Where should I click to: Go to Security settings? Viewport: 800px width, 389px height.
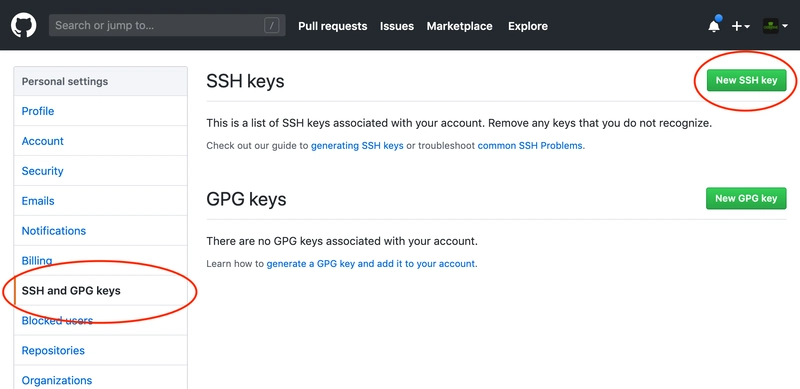click(101, 171)
